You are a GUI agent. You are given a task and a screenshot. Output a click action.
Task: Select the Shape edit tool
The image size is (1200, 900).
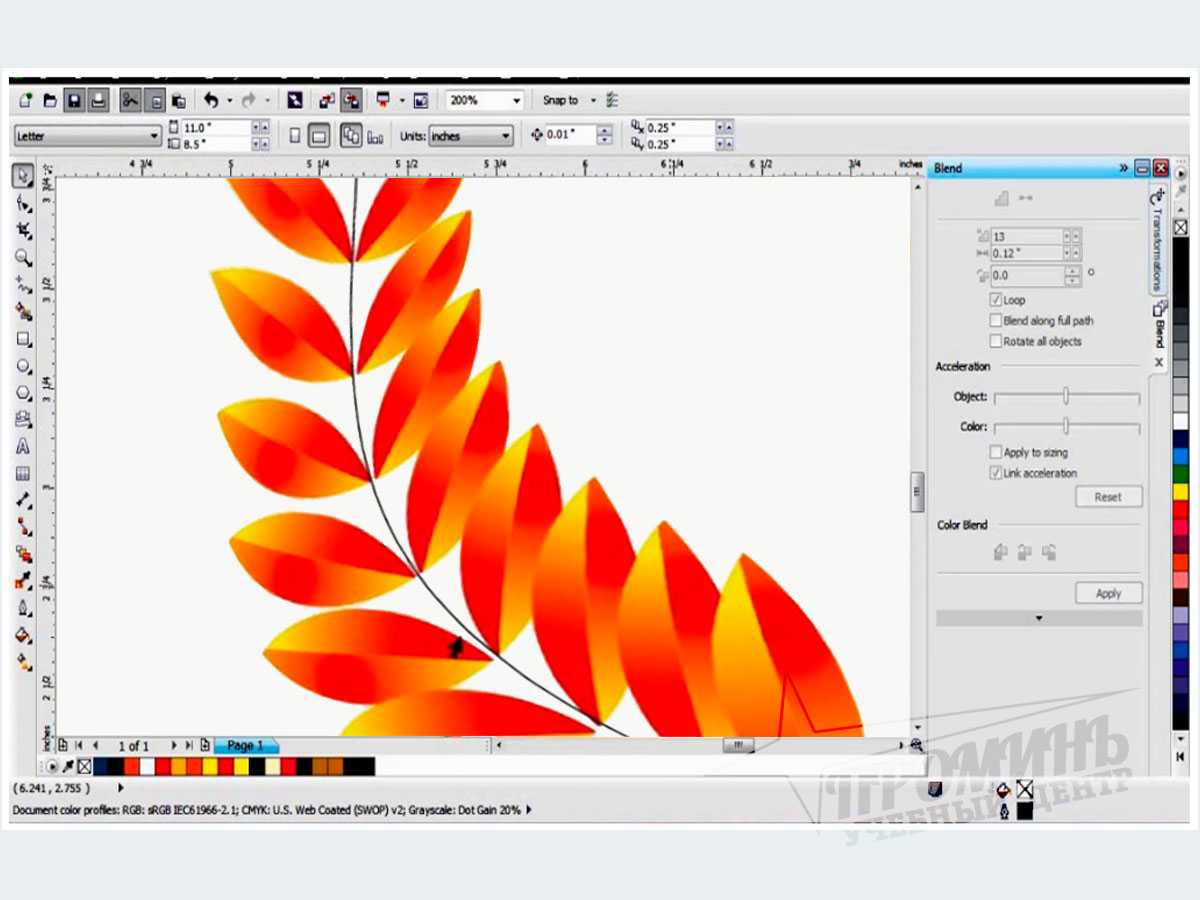pos(23,204)
